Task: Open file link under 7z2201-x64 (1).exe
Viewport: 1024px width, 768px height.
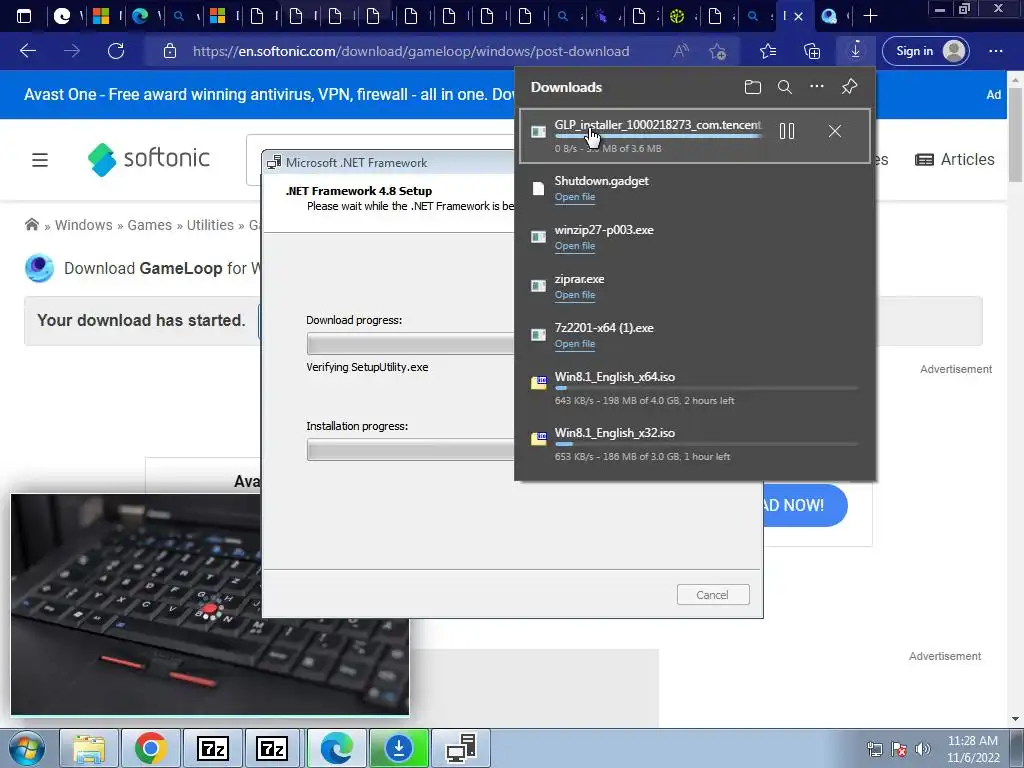Action: click(x=575, y=344)
